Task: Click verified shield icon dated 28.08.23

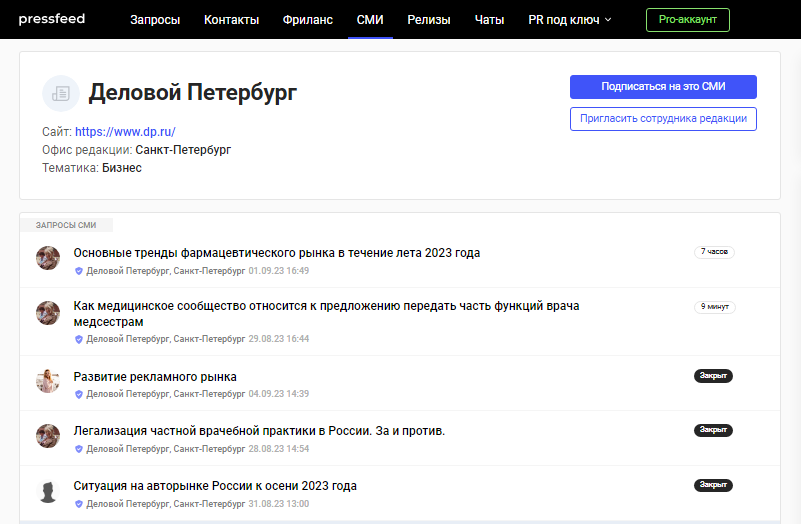Action: [79, 449]
